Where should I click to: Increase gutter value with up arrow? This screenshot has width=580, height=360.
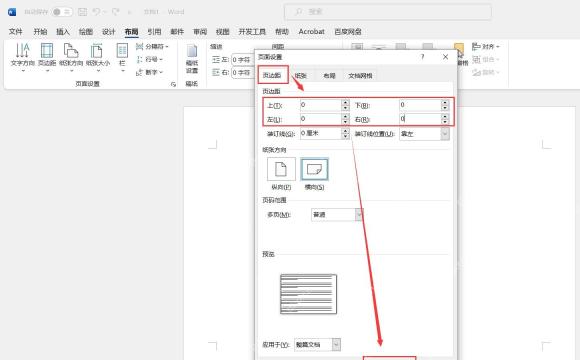345,131
